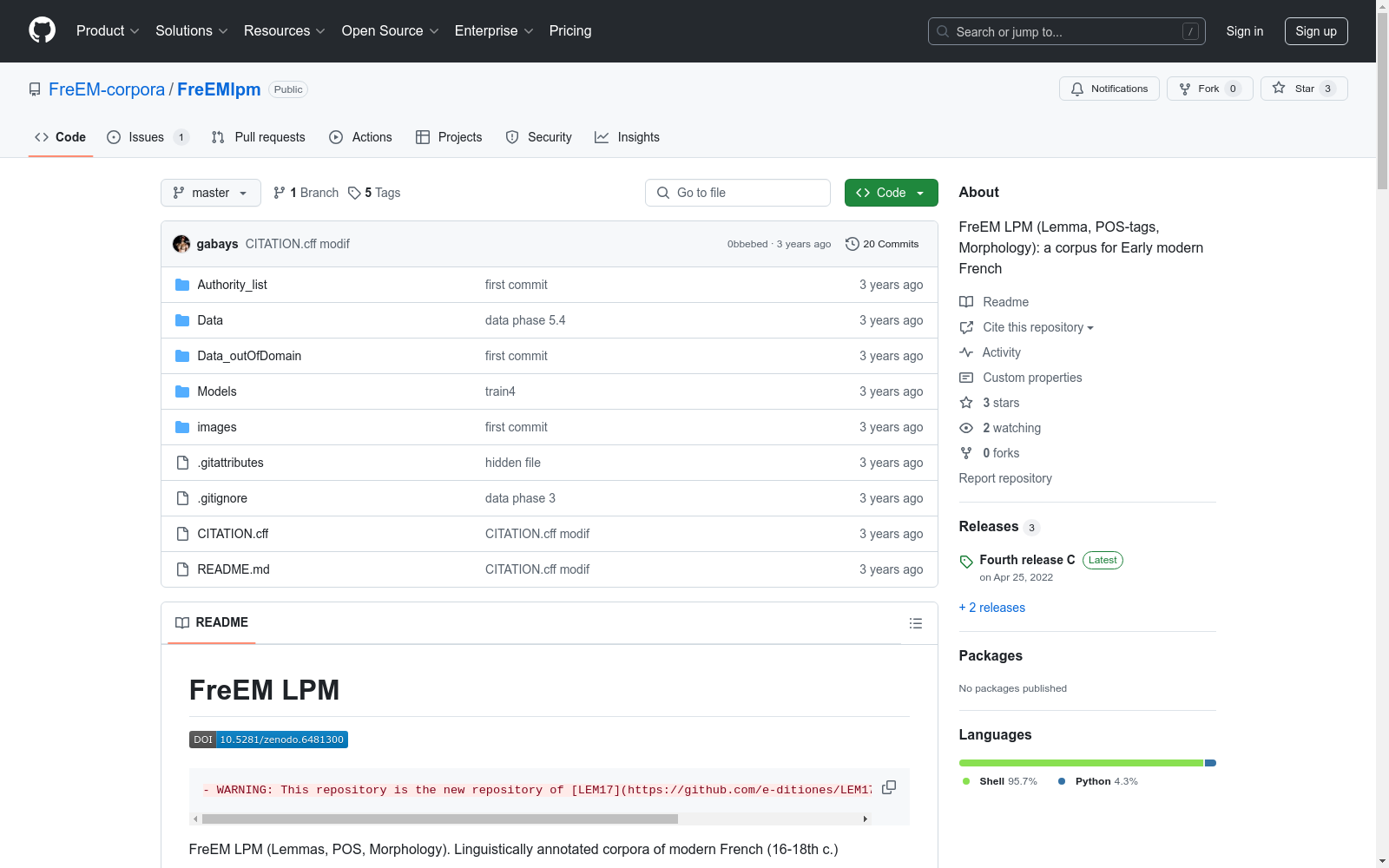The image size is (1389, 868).
Task: Expand the Resources menu
Action: coord(285,31)
